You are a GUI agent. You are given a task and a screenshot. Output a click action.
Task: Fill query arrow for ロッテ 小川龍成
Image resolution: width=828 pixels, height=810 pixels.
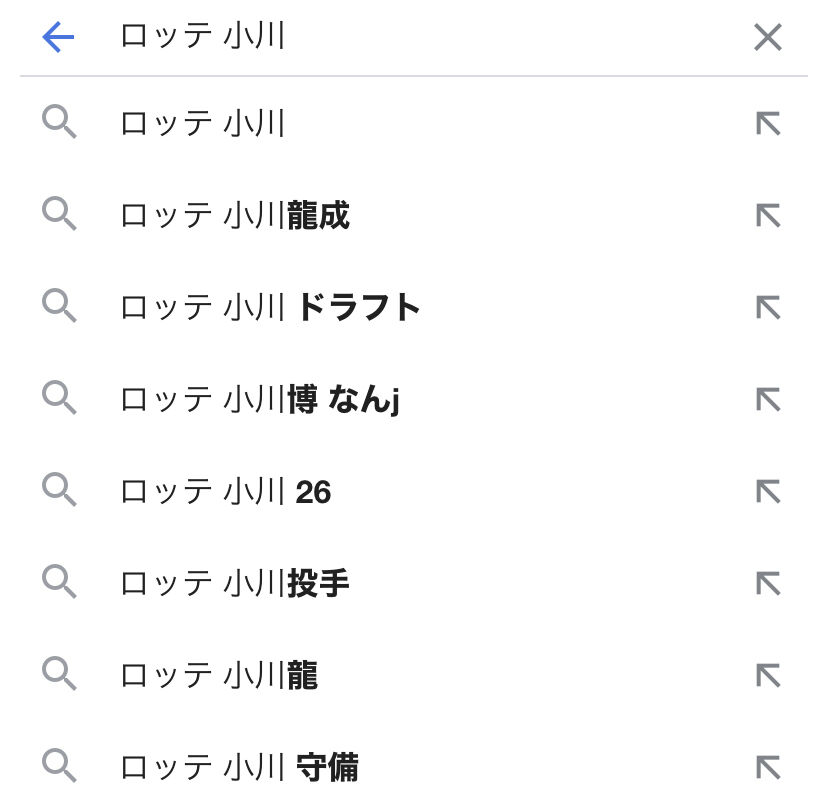(x=768, y=215)
